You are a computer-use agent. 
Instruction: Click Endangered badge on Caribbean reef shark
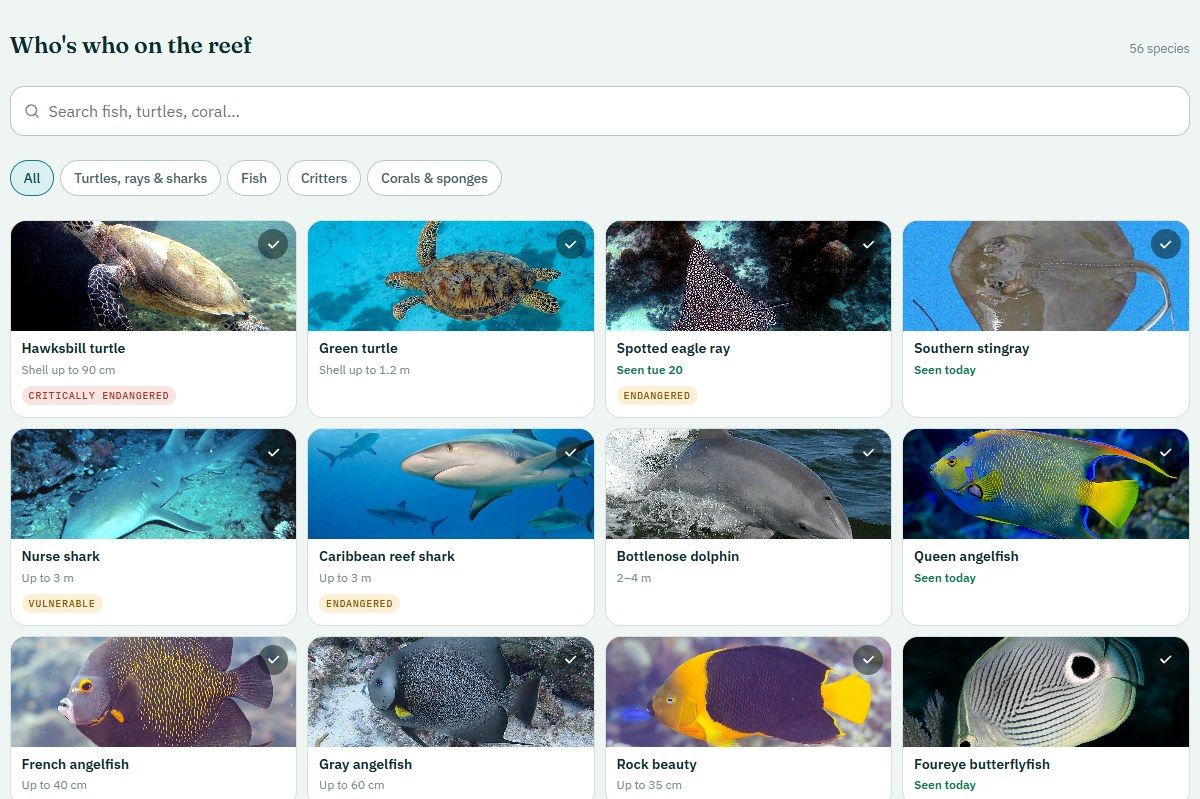[359, 603]
